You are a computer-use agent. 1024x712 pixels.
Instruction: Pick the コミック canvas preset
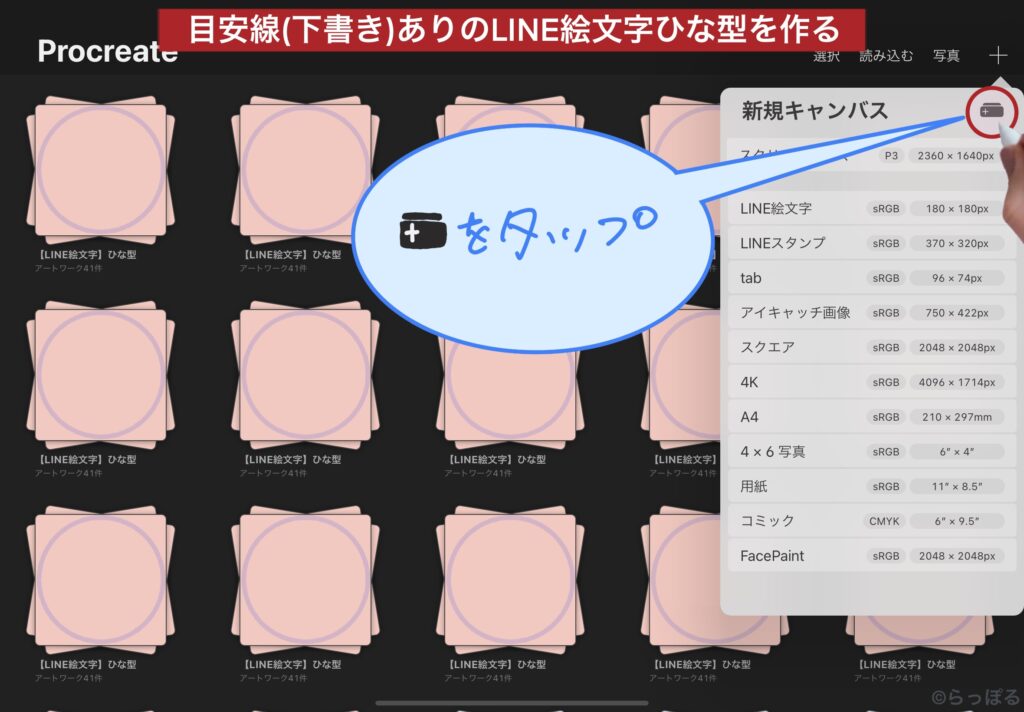click(872, 521)
